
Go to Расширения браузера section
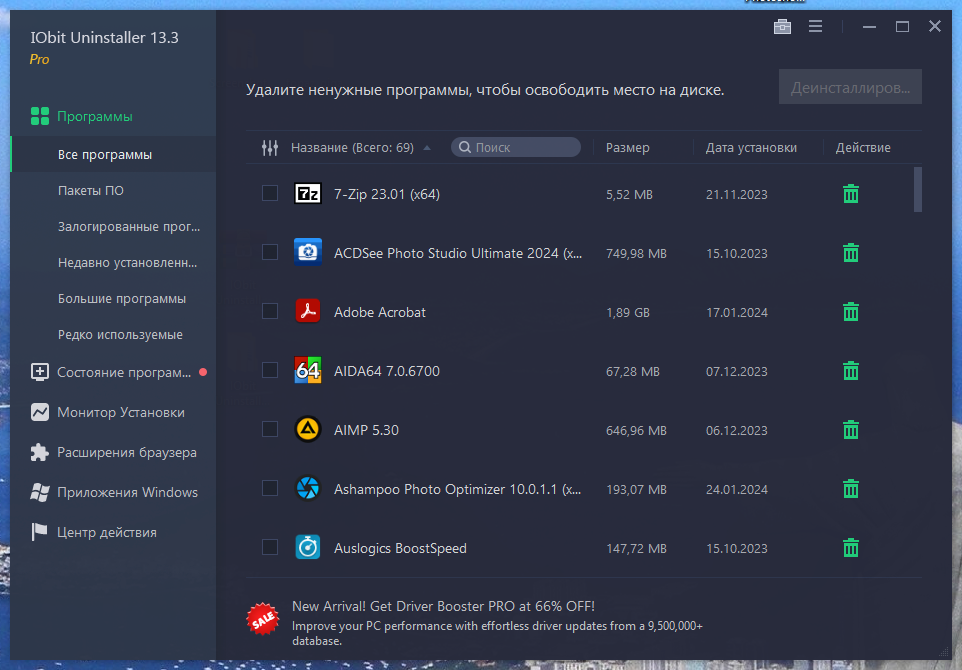tap(113, 452)
